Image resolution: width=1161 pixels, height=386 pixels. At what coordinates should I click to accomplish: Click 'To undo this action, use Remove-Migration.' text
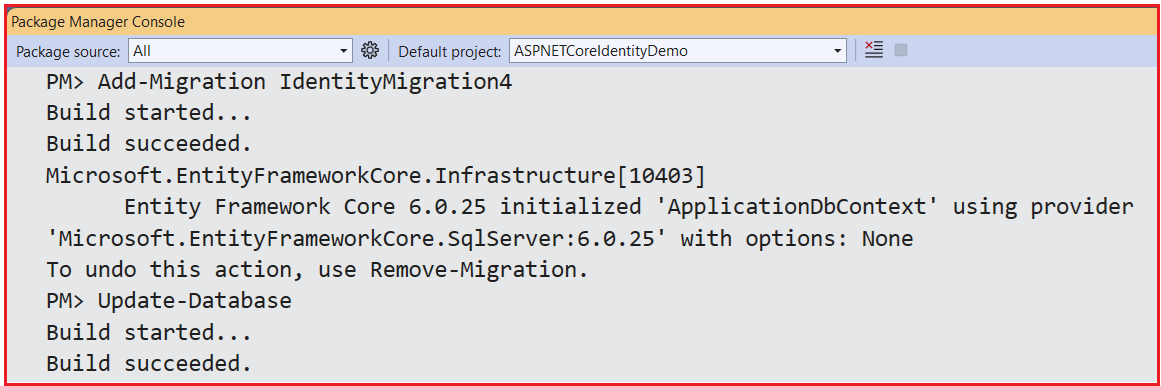(318, 270)
